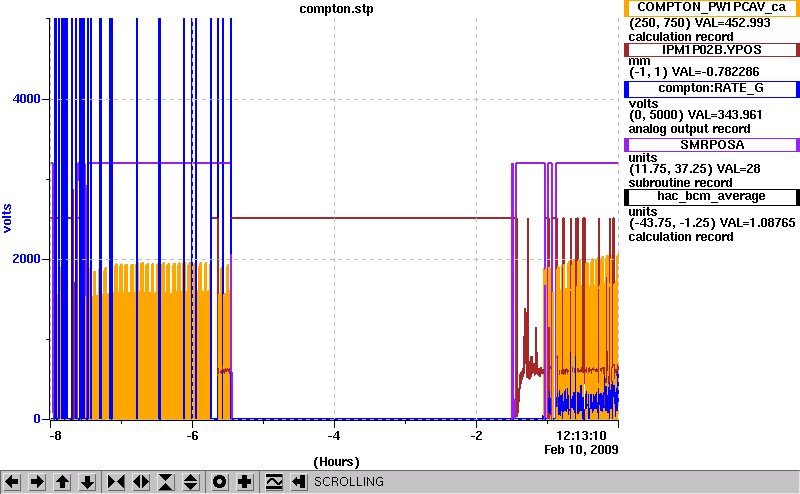Select the IPM1P02B.YPOS curve legend
Viewport: 800px width, 494px height.
[712, 50]
